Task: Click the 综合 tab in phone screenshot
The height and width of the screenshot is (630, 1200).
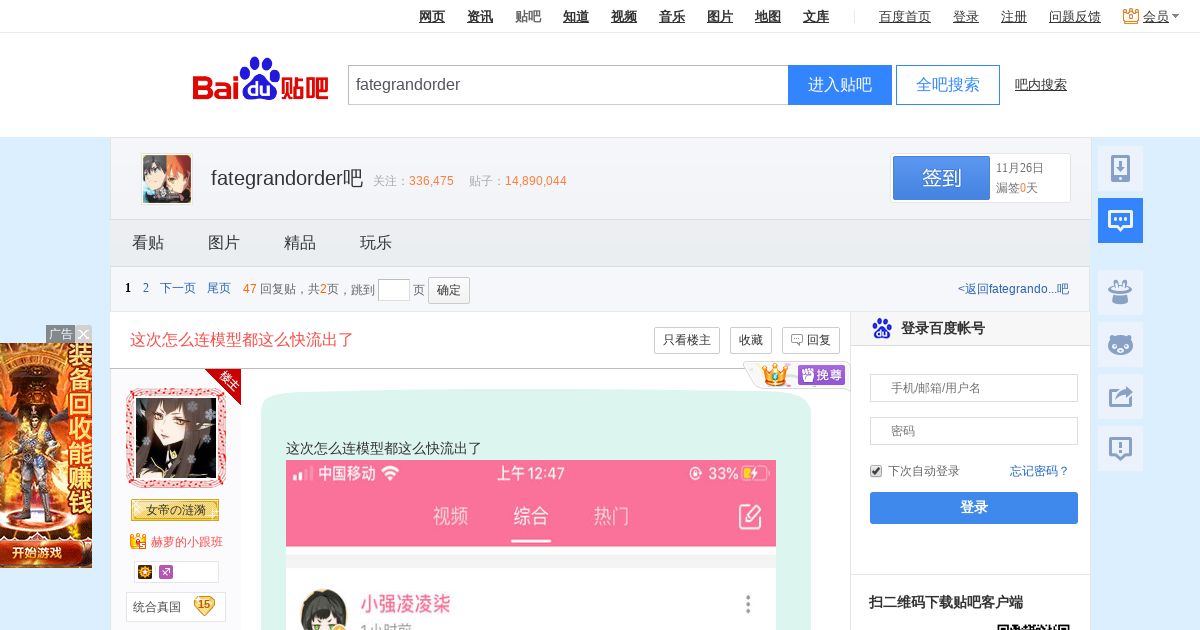Action: point(531,516)
